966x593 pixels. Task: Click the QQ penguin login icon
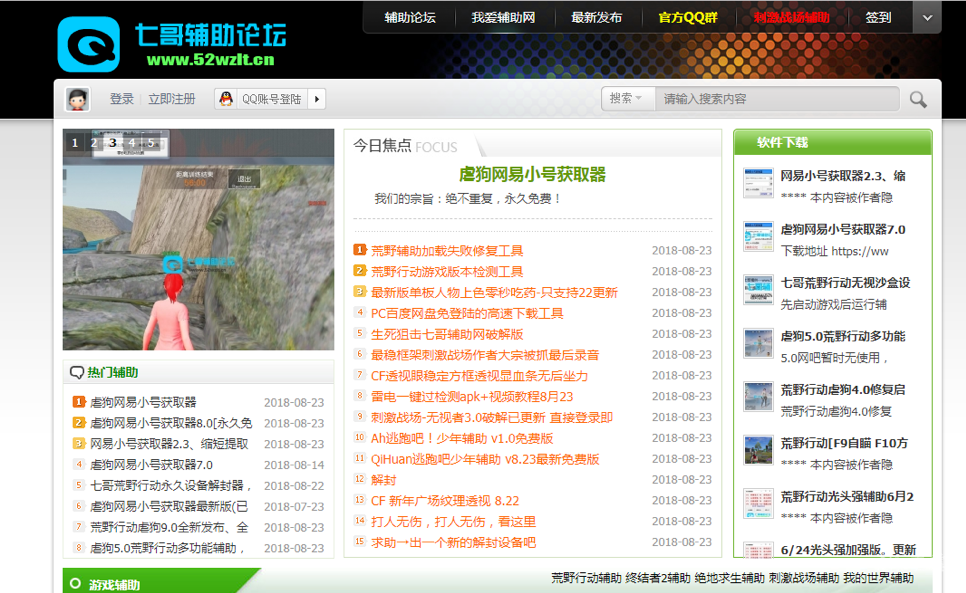pyautogui.click(x=226, y=99)
